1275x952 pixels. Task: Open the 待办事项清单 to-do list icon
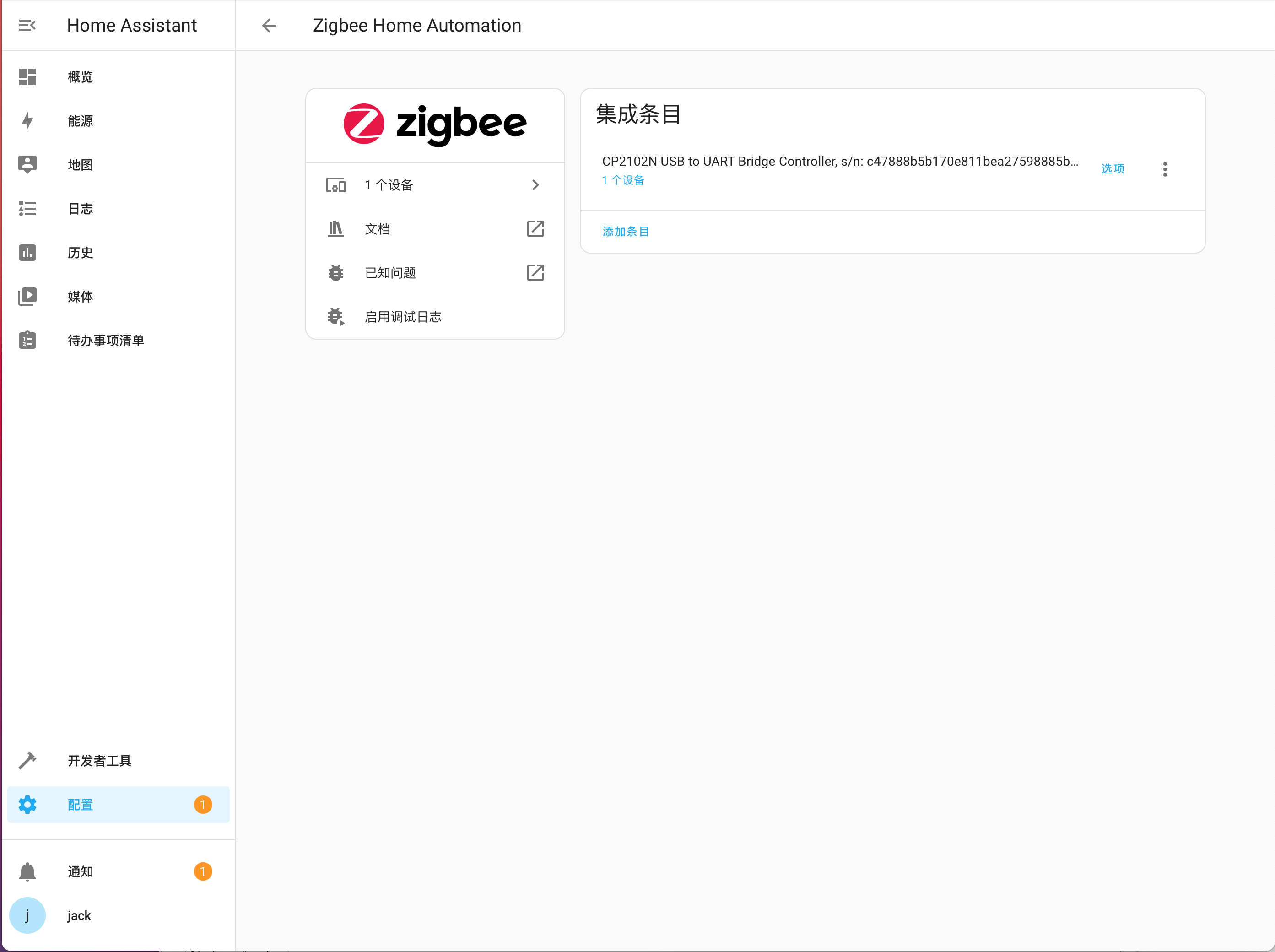pos(27,340)
